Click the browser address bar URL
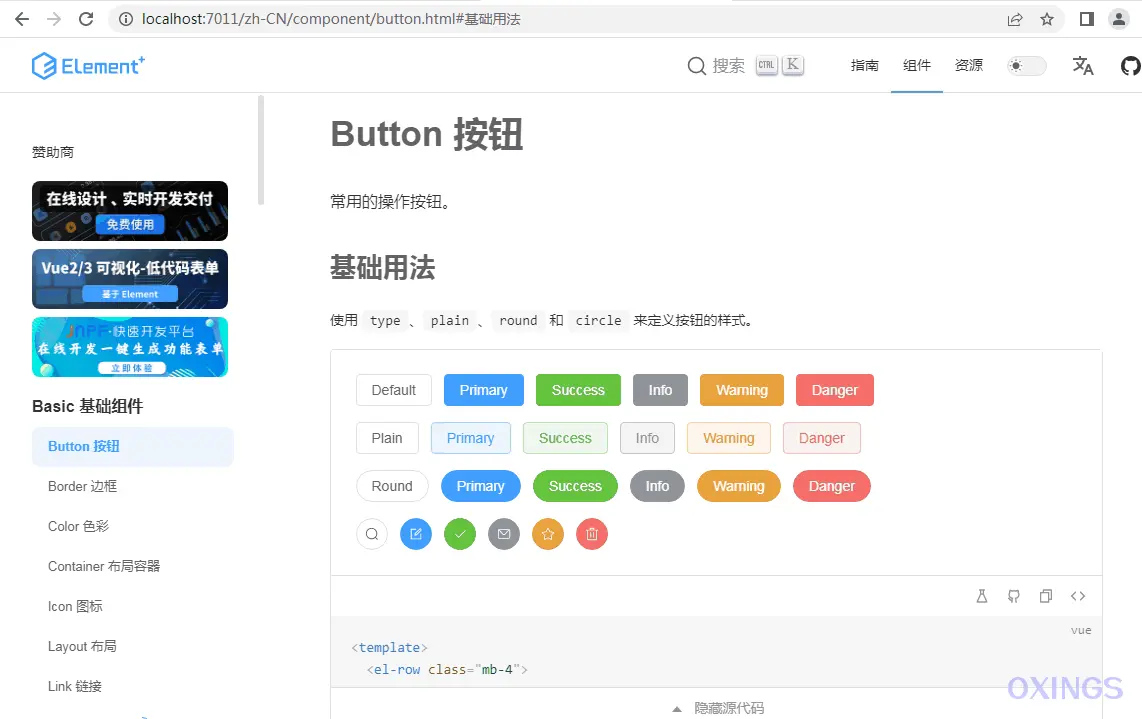 pos(331,19)
